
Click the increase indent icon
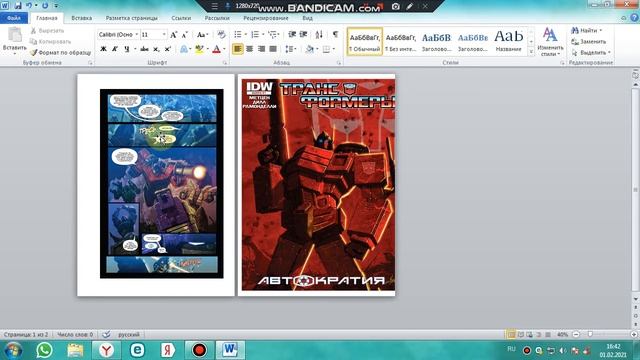pyautogui.click(x=303, y=35)
